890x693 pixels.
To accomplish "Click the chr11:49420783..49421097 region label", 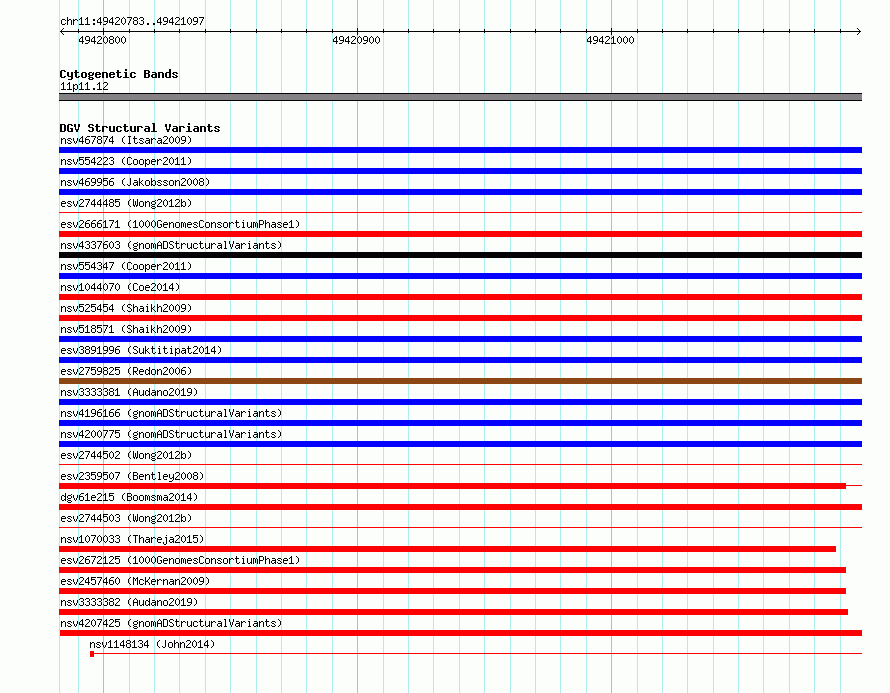I will click(132, 21).
